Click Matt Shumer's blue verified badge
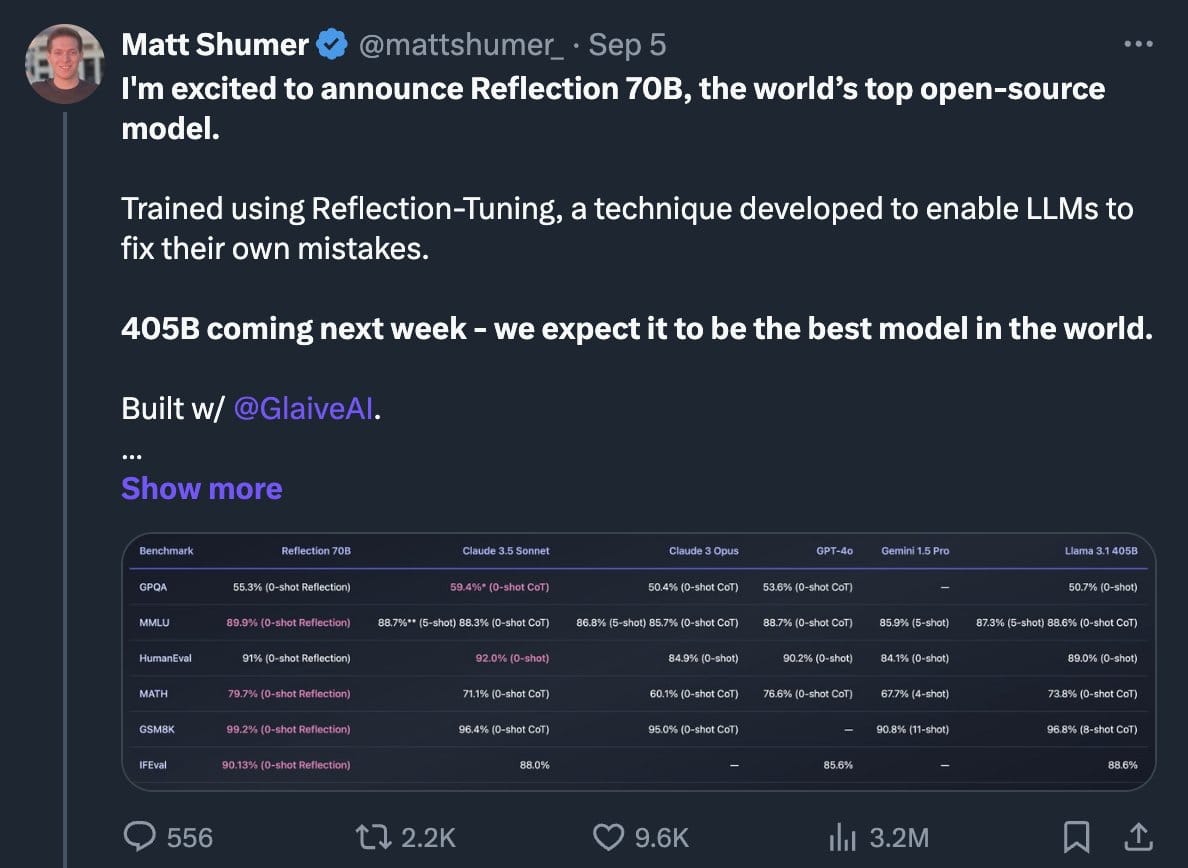 point(330,44)
